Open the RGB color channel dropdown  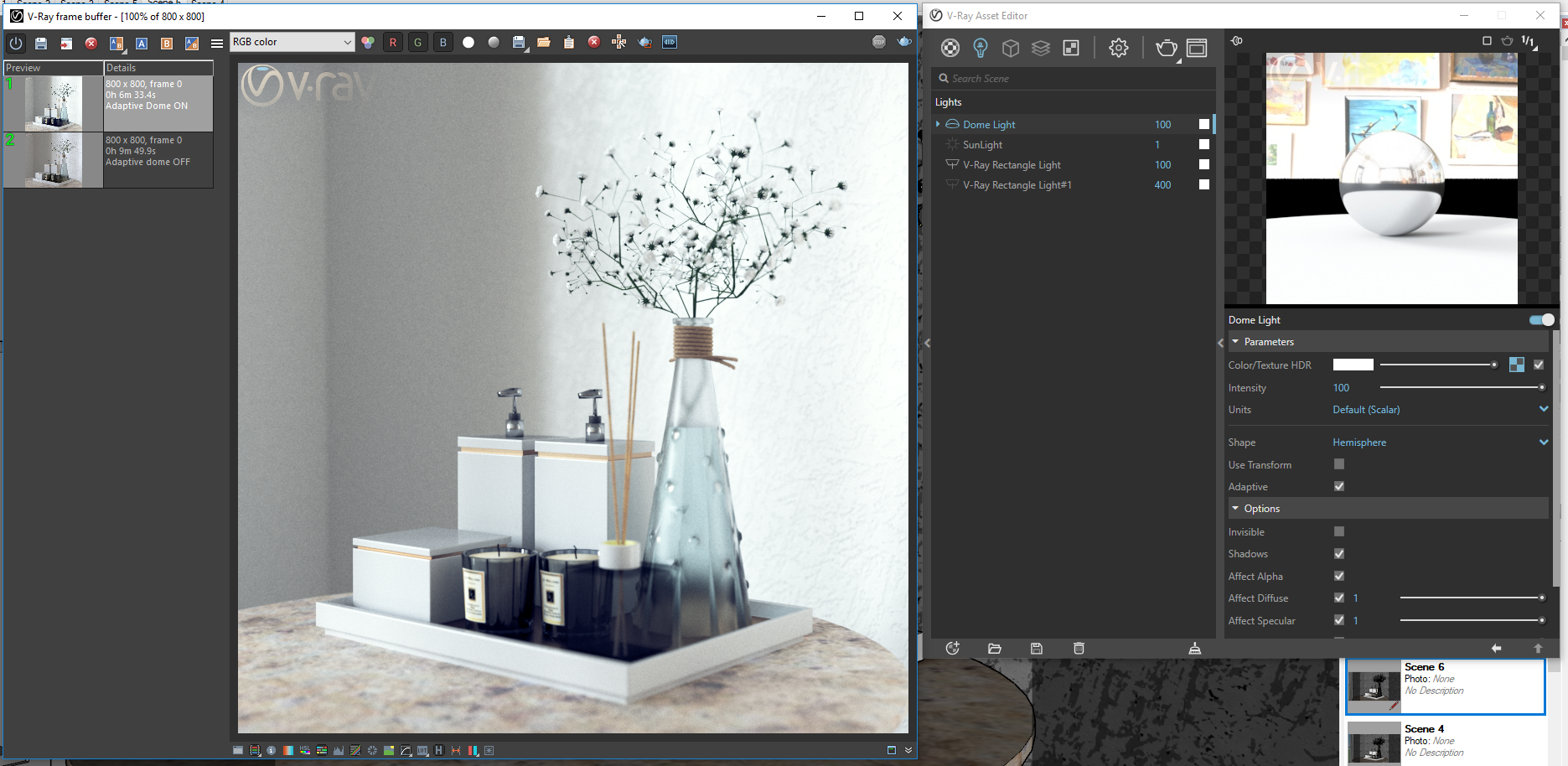tap(292, 42)
